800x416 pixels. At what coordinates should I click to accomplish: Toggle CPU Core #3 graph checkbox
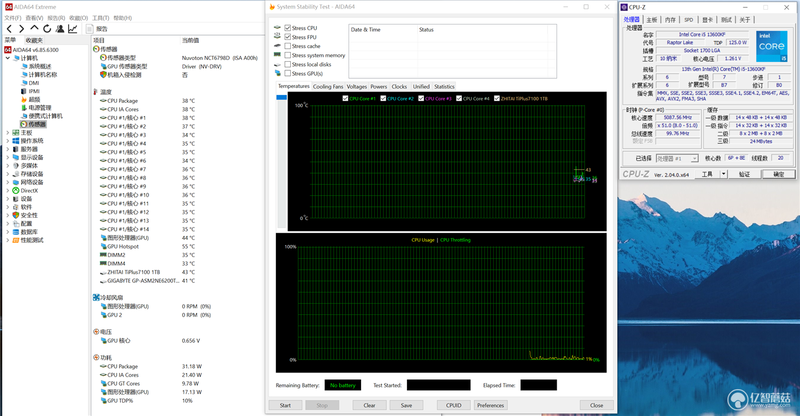(x=421, y=99)
